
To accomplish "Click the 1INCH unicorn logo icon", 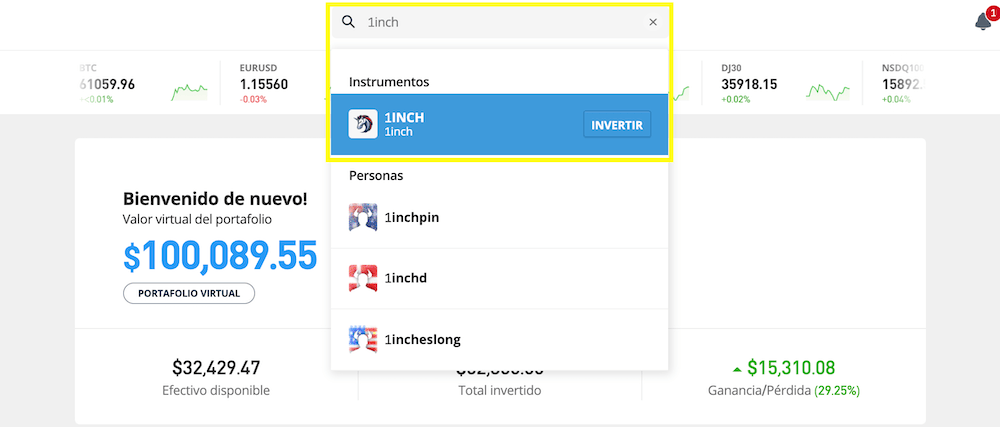I will pyautogui.click(x=363, y=124).
